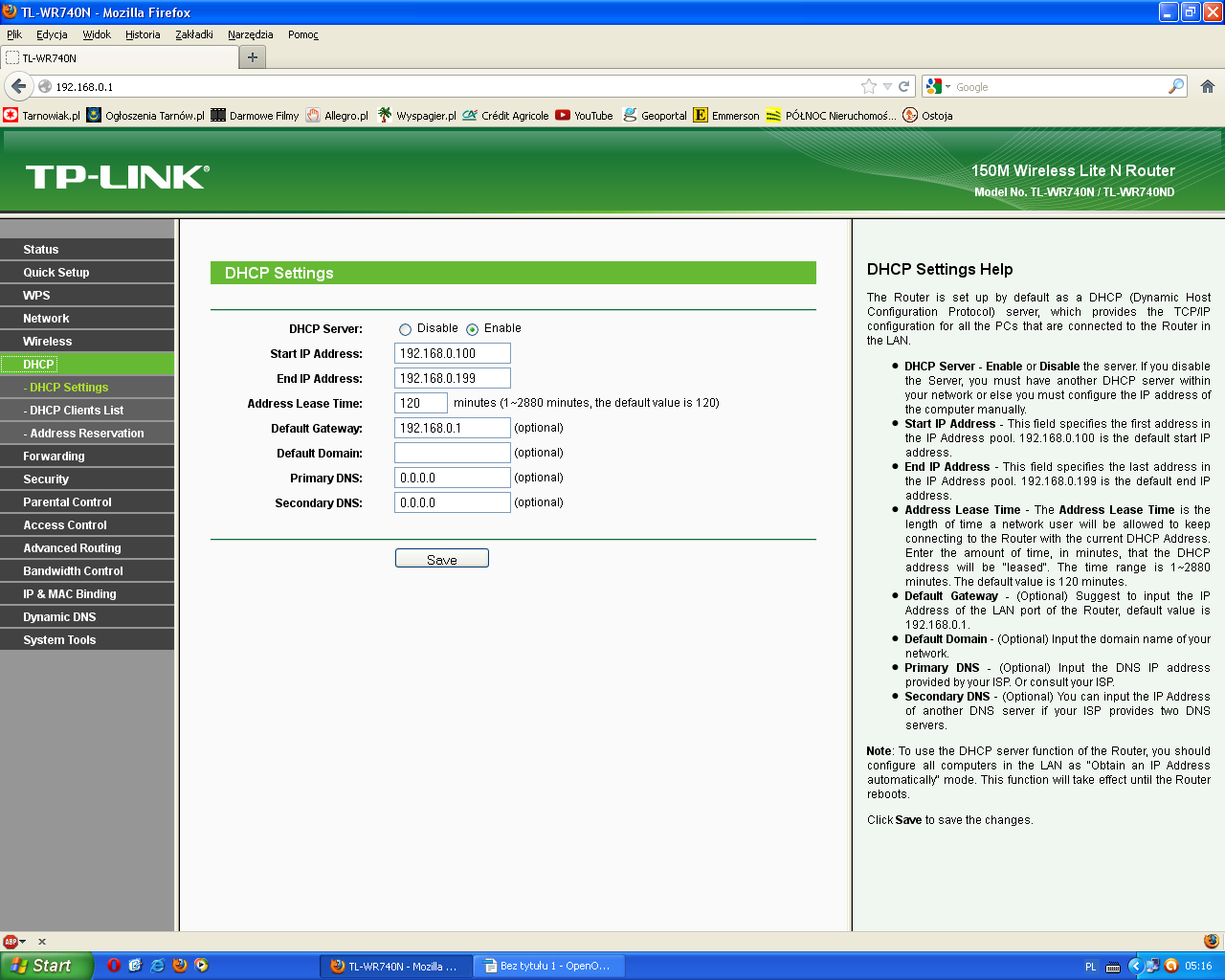Open the URL history dropdown arrow
The width and height of the screenshot is (1225, 980).
[x=887, y=86]
